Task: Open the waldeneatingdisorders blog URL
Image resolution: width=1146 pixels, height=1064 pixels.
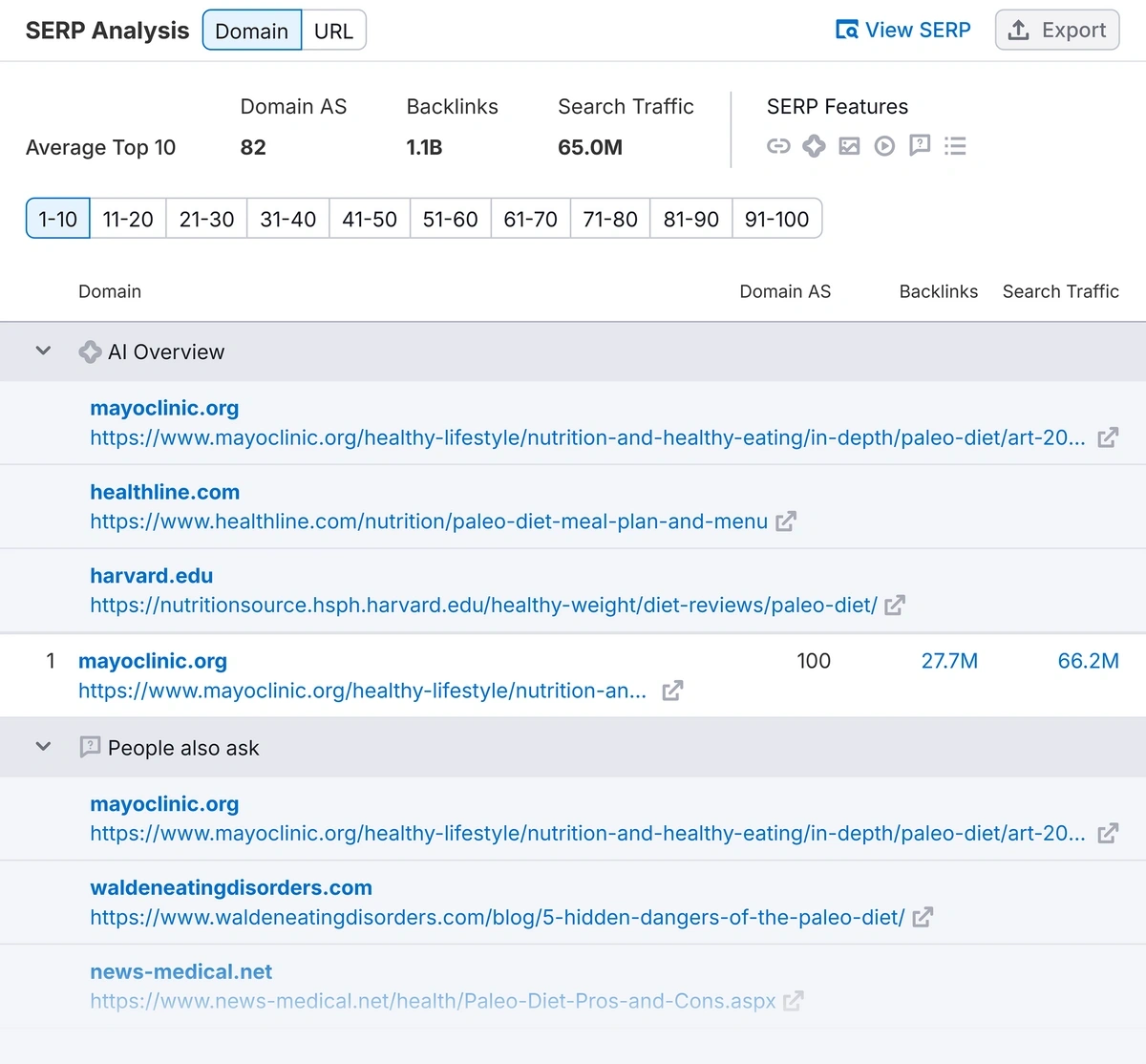Action: point(498,918)
